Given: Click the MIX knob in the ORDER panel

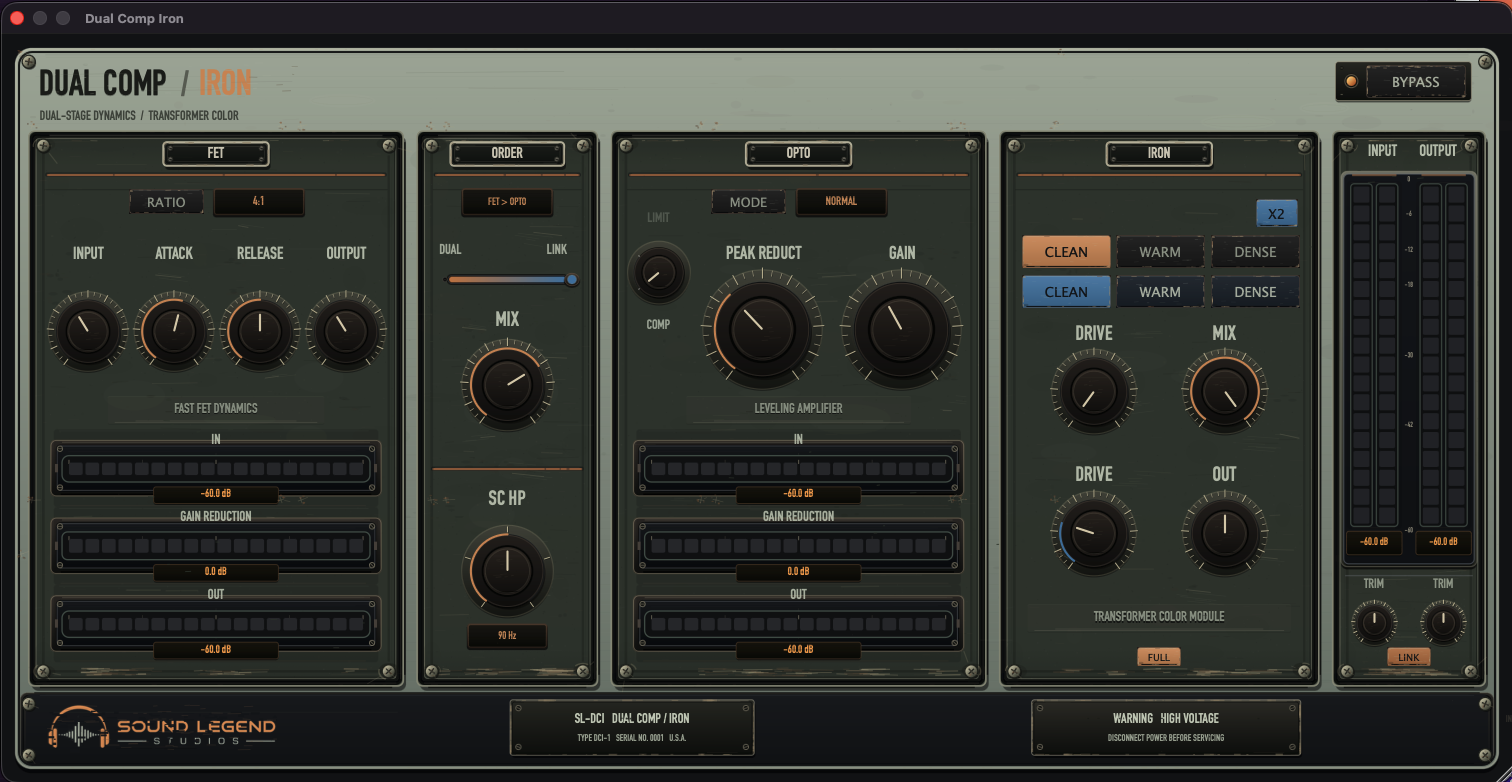Looking at the screenshot, I should [x=507, y=385].
